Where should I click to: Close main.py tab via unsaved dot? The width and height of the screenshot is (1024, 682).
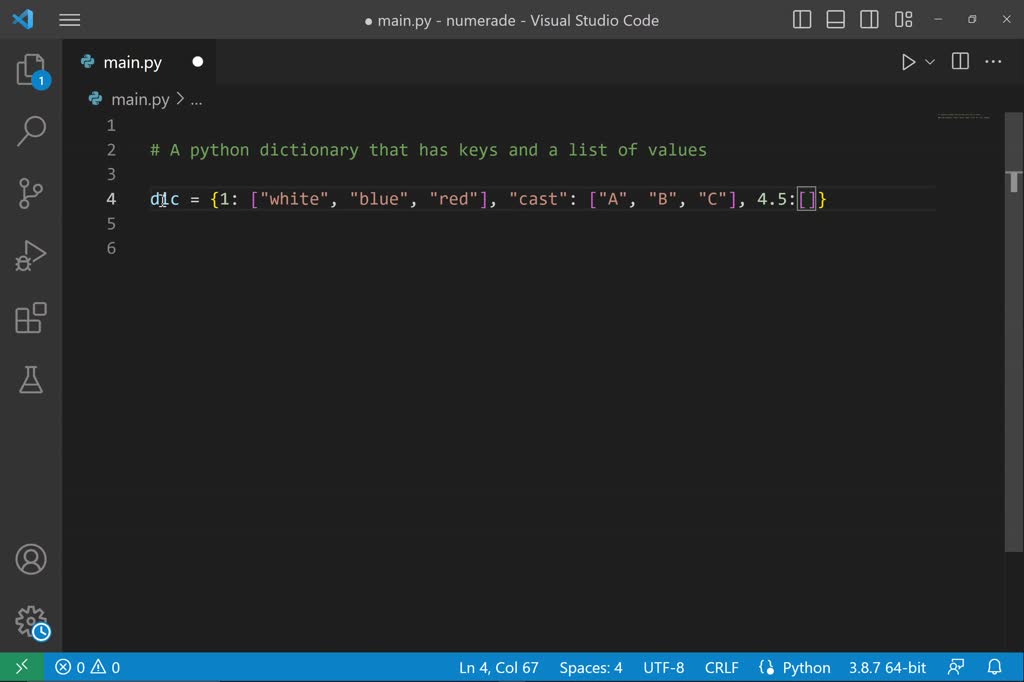click(197, 62)
